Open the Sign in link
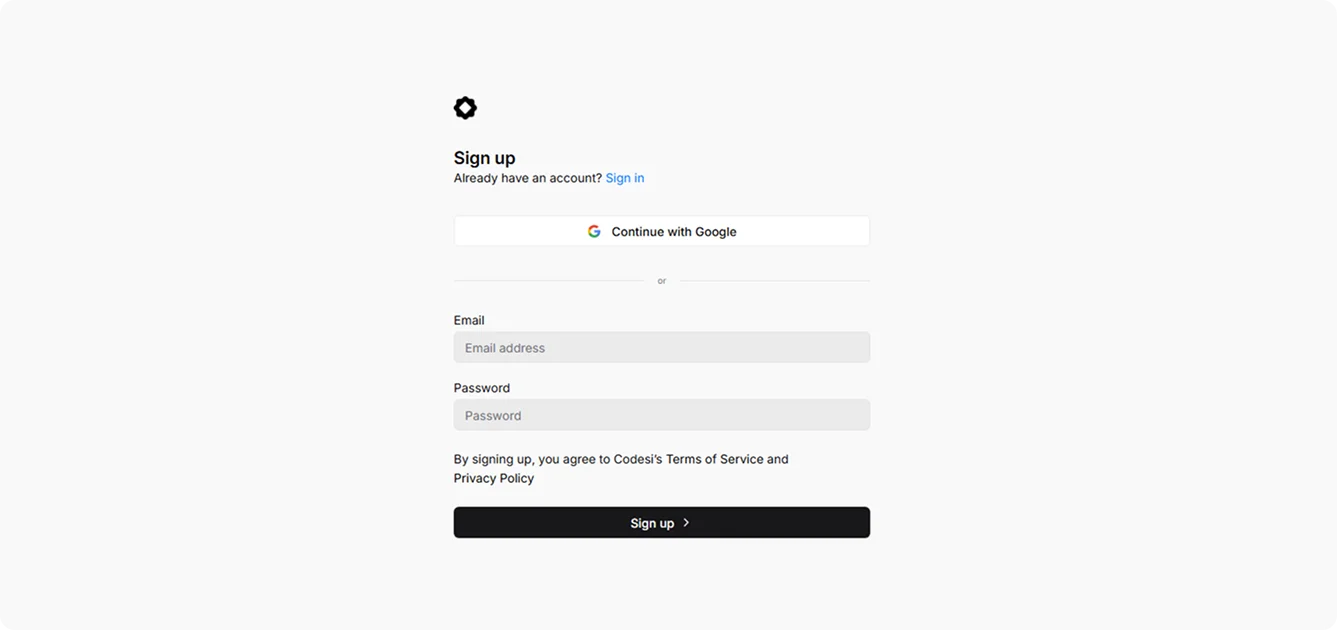The width and height of the screenshot is (1337, 630). [x=625, y=178]
